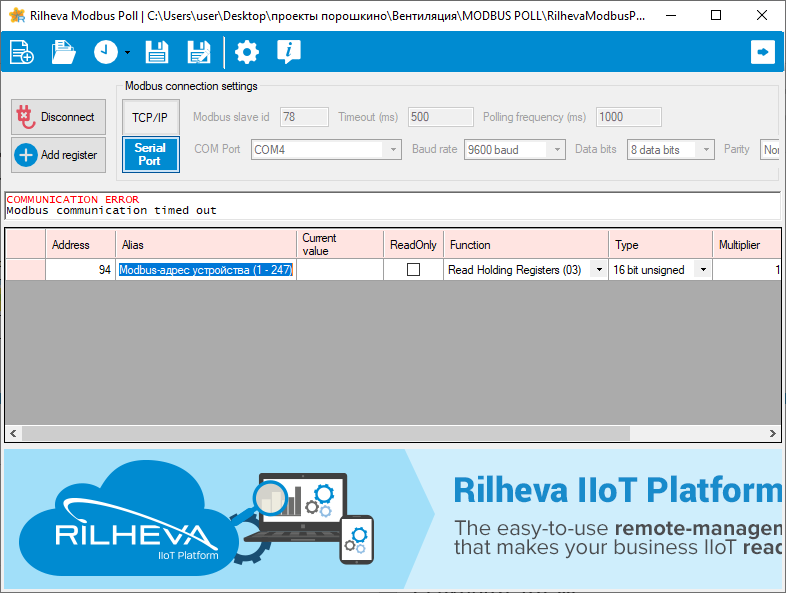The height and width of the screenshot is (593, 786).
Task: Click the Alias column header
Action: (x=205, y=245)
